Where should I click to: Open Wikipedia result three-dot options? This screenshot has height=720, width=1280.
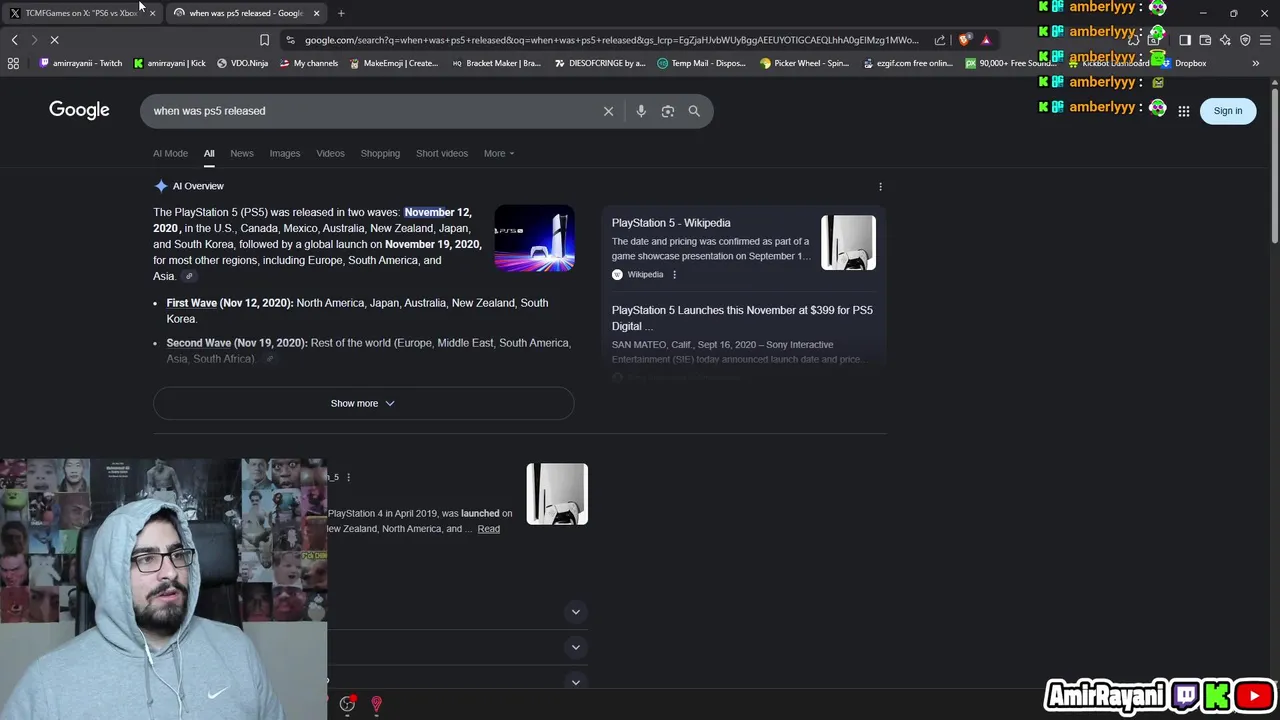pyautogui.click(x=674, y=274)
